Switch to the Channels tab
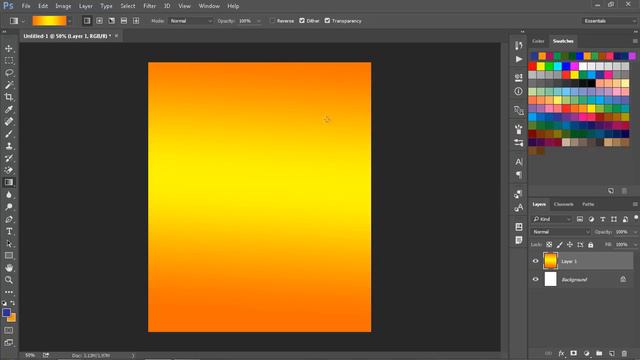This screenshot has width=640, height=360. coord(564,204)
